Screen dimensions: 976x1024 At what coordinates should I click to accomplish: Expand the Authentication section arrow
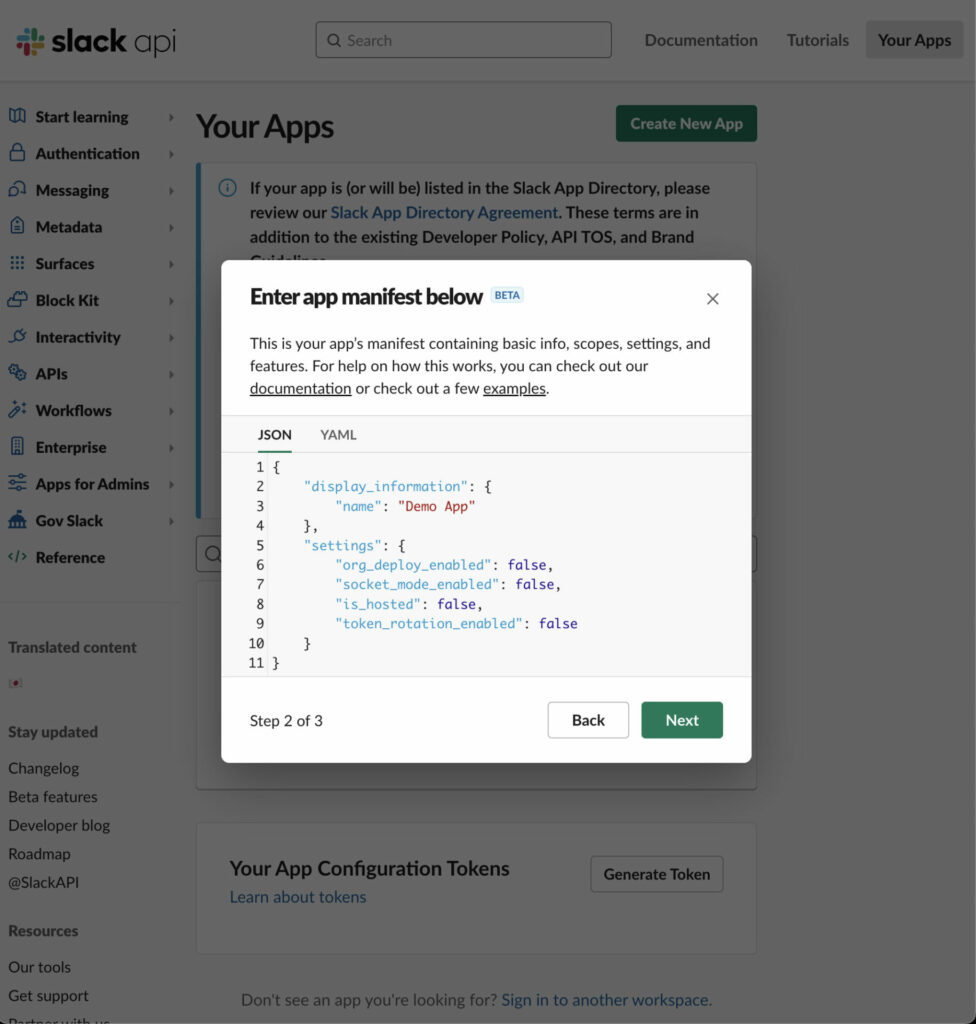pos(171,154)
